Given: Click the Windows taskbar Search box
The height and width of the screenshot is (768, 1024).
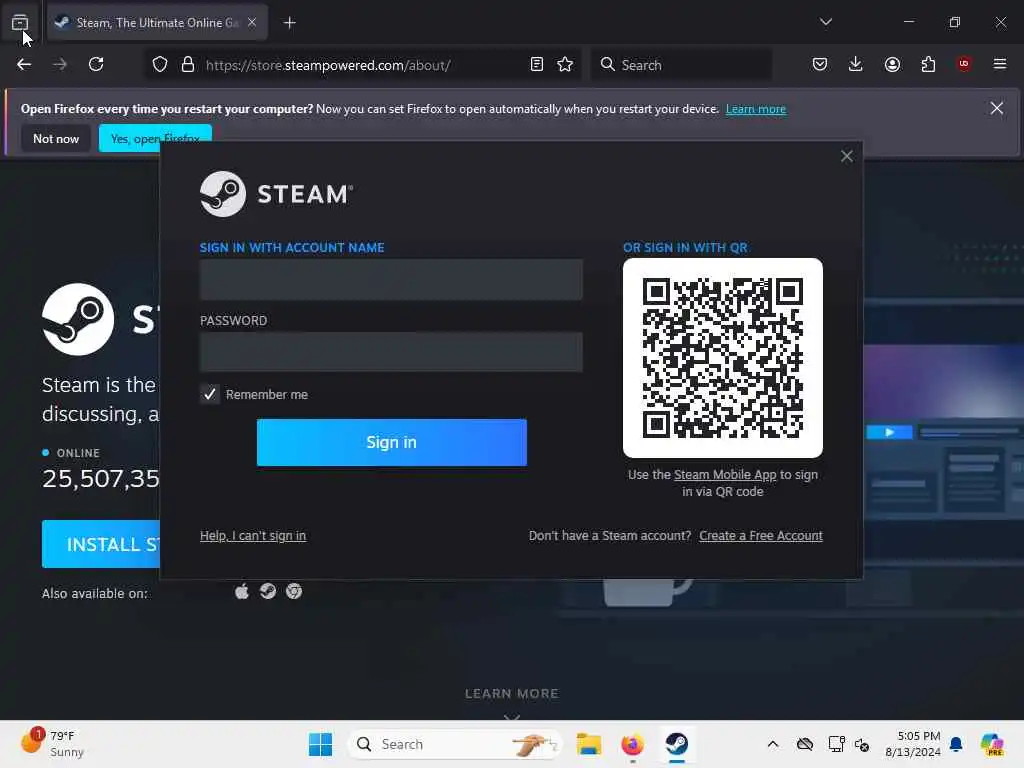Looking at the screenshot, I should point(455,744).
